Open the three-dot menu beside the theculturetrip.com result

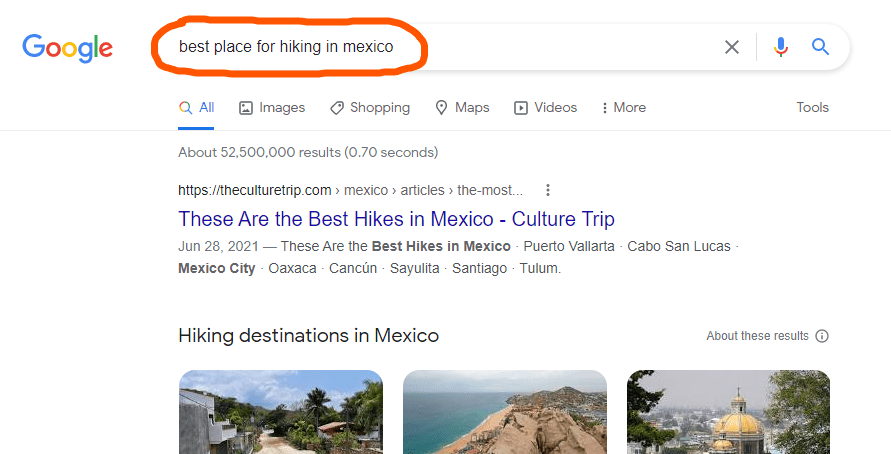pos(548,190)
